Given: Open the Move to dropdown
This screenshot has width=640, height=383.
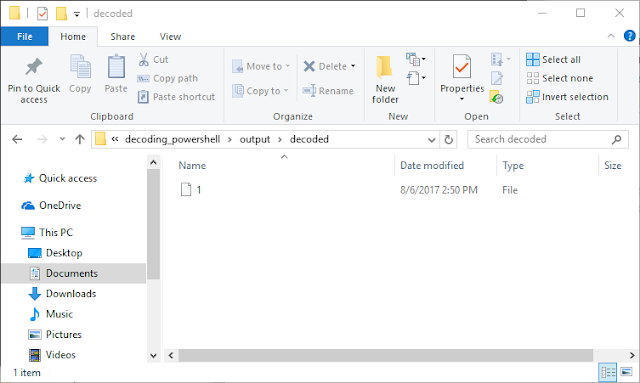Looking at the screenshot, I should pyautogui.click(x=261, y=66).
